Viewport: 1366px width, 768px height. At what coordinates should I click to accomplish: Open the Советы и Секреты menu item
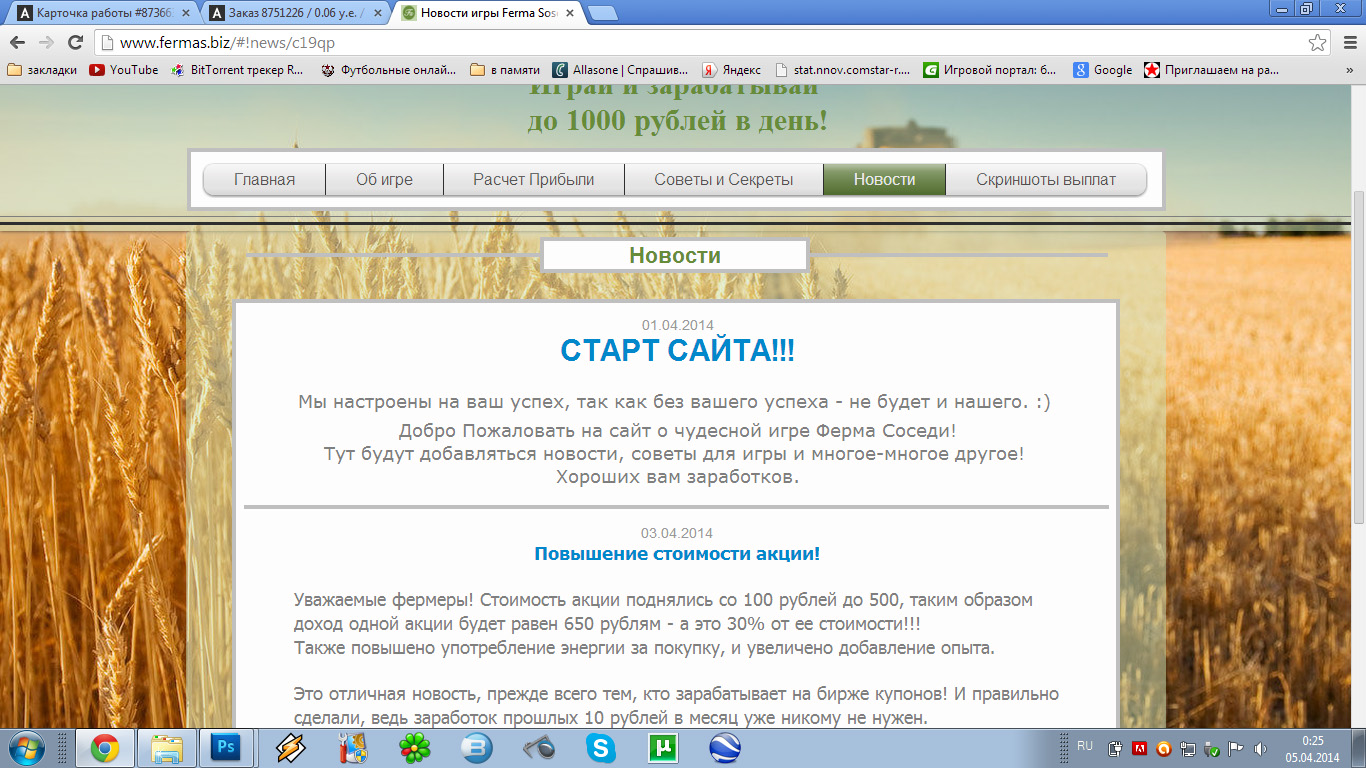click(x=724, y=180)
